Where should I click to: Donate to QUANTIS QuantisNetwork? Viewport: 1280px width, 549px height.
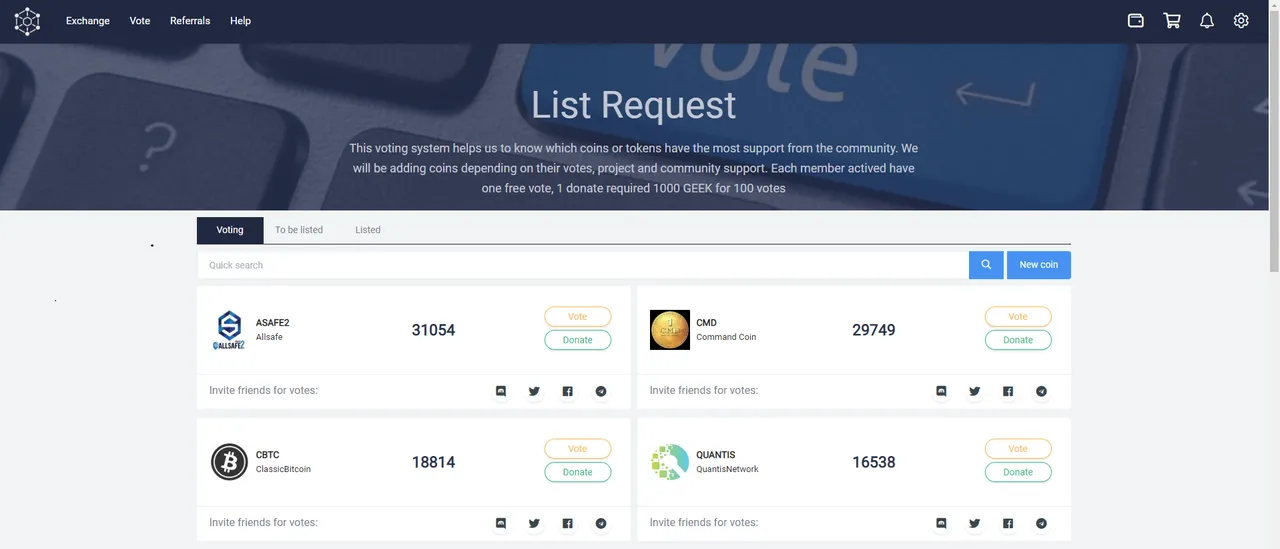pyautogui.click(x=1018, y=472)
